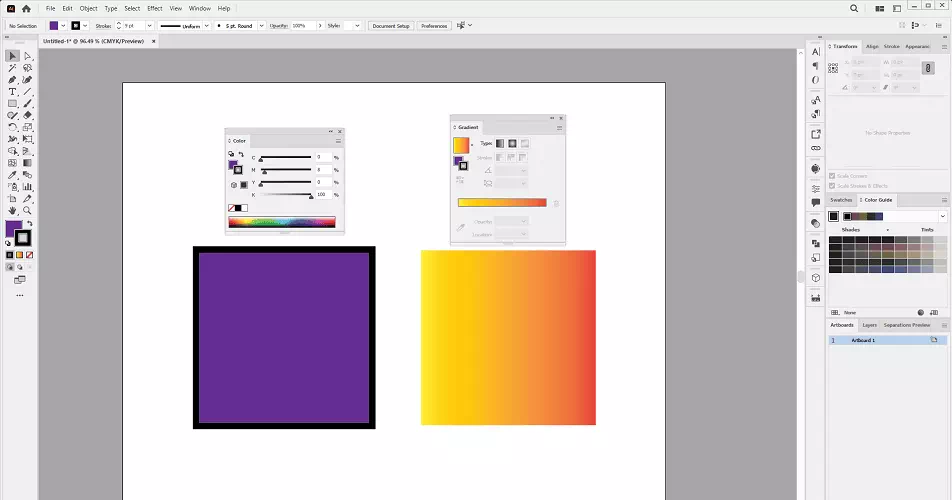Open the Uniform variable width profile dropdown
The width and height of the screenshot is (952, 500).
(206, 25)
